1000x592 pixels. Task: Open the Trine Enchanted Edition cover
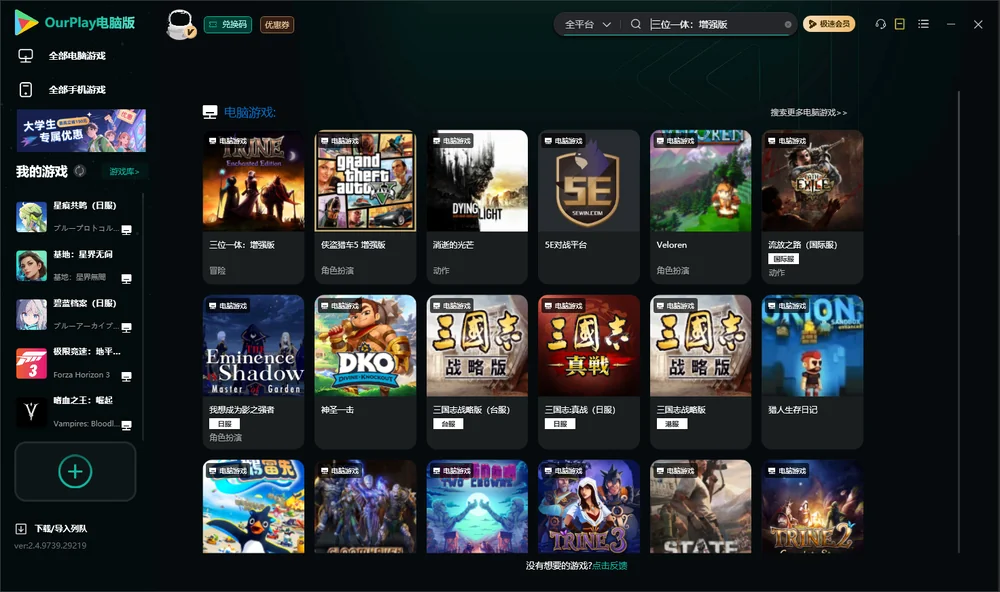coord(253,181)
